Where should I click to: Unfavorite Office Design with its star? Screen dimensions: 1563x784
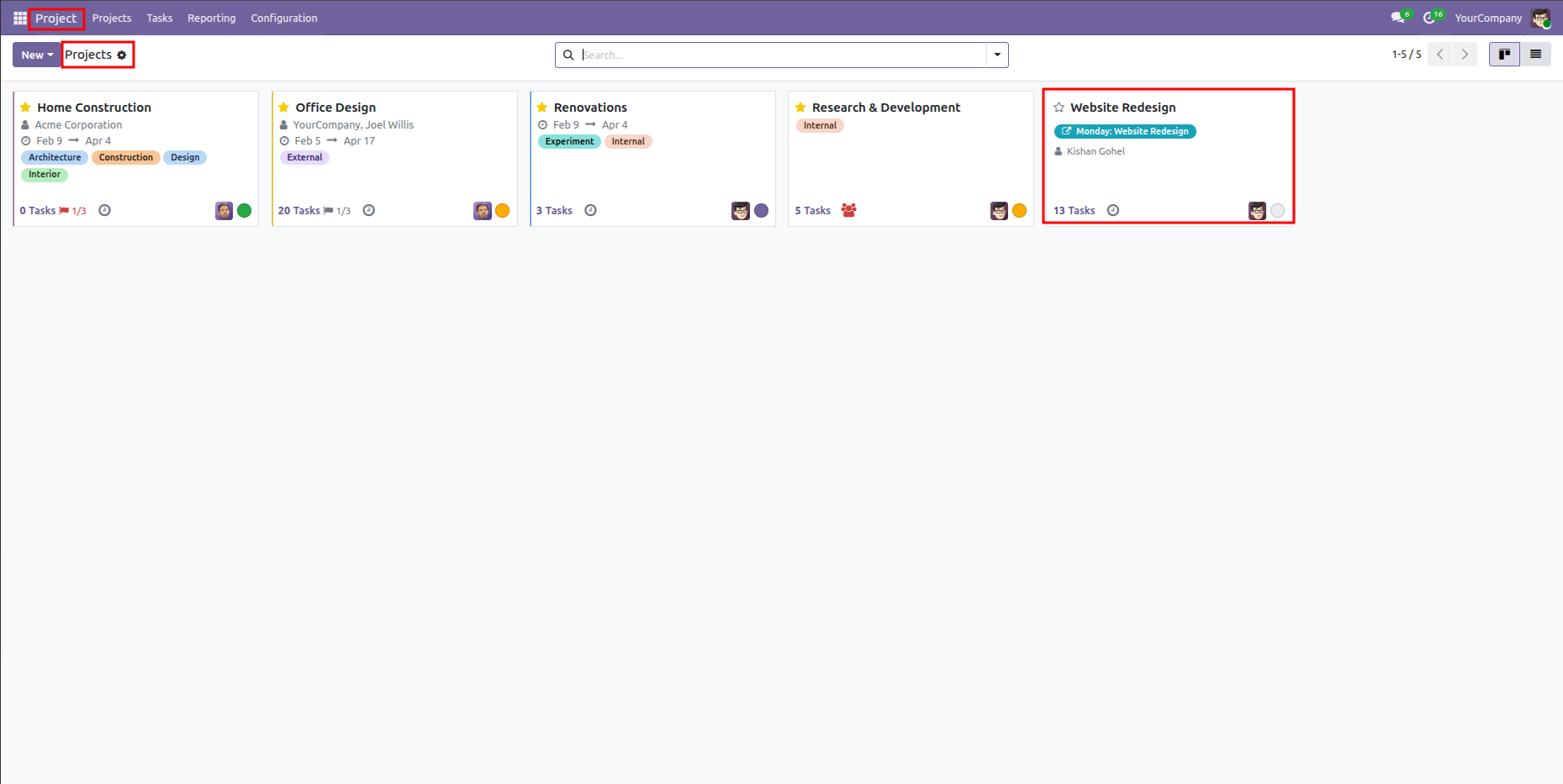pos(284,108)
